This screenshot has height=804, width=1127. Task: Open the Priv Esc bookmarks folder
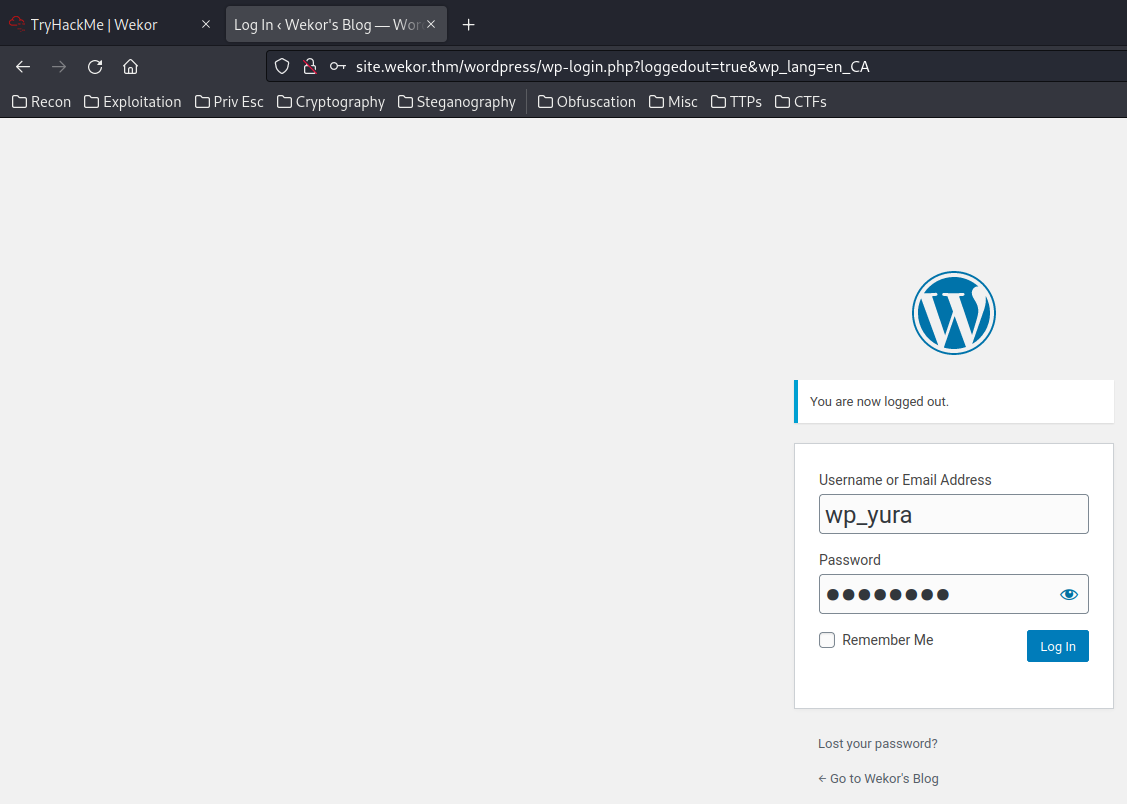229,102
